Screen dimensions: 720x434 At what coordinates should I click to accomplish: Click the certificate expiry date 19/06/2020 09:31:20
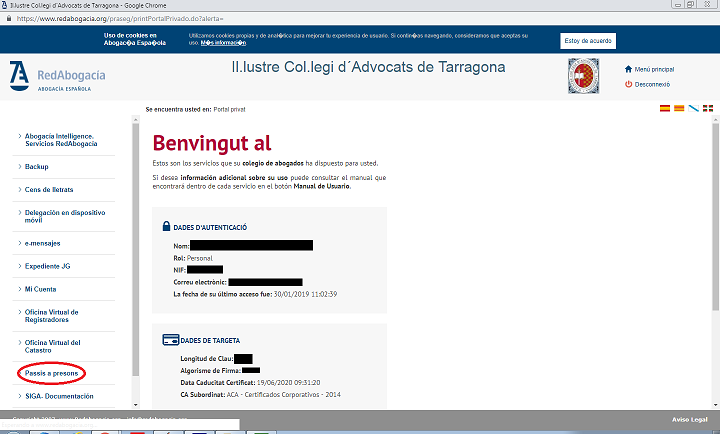click(x=288, y=383)
